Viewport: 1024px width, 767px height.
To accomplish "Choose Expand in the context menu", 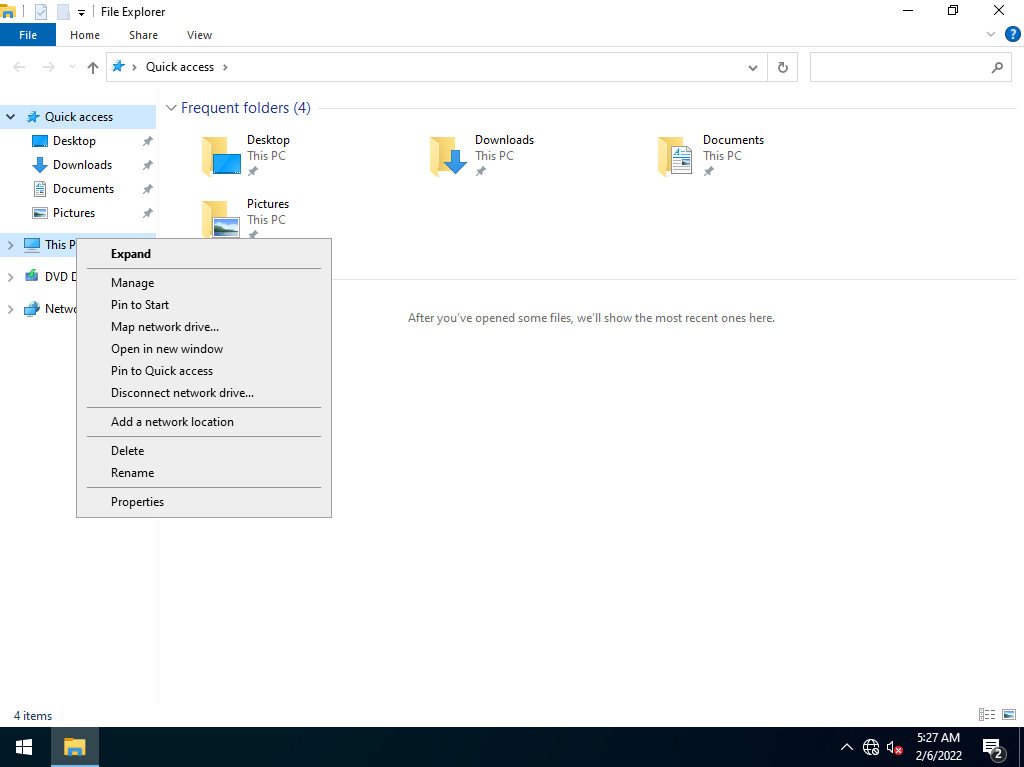I will [204, 254].
